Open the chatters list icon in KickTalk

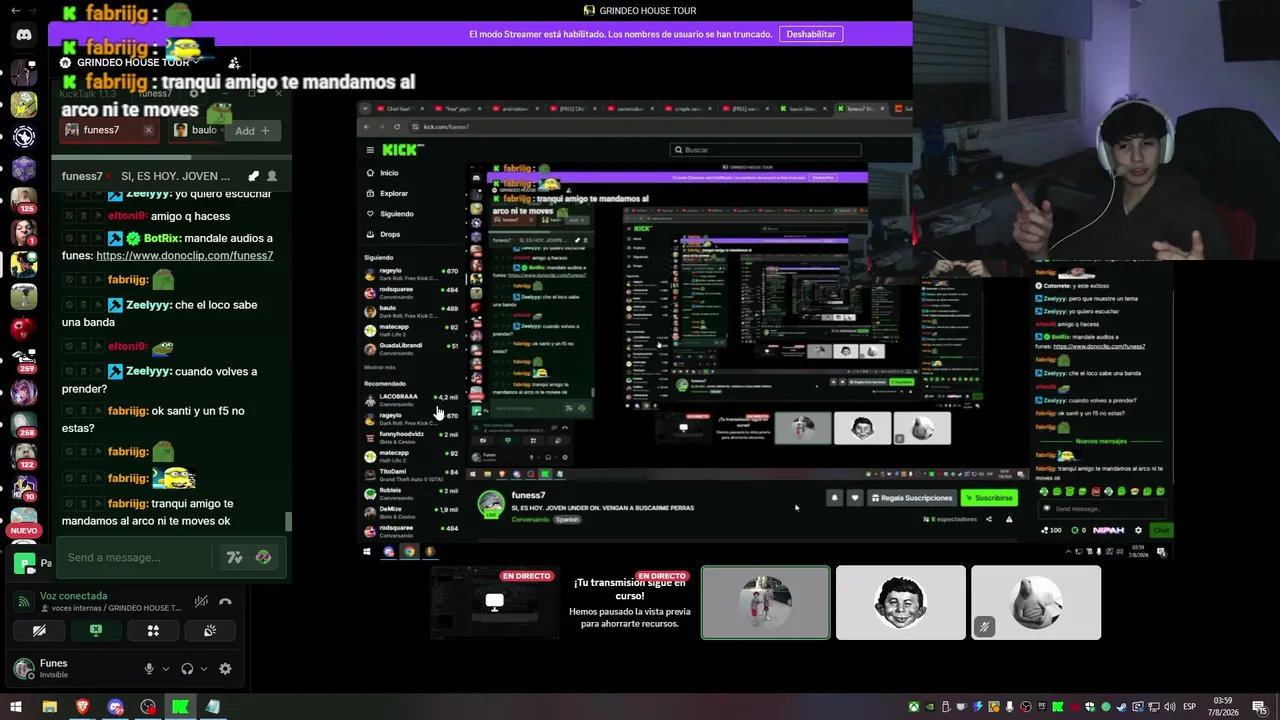(272, 176)
